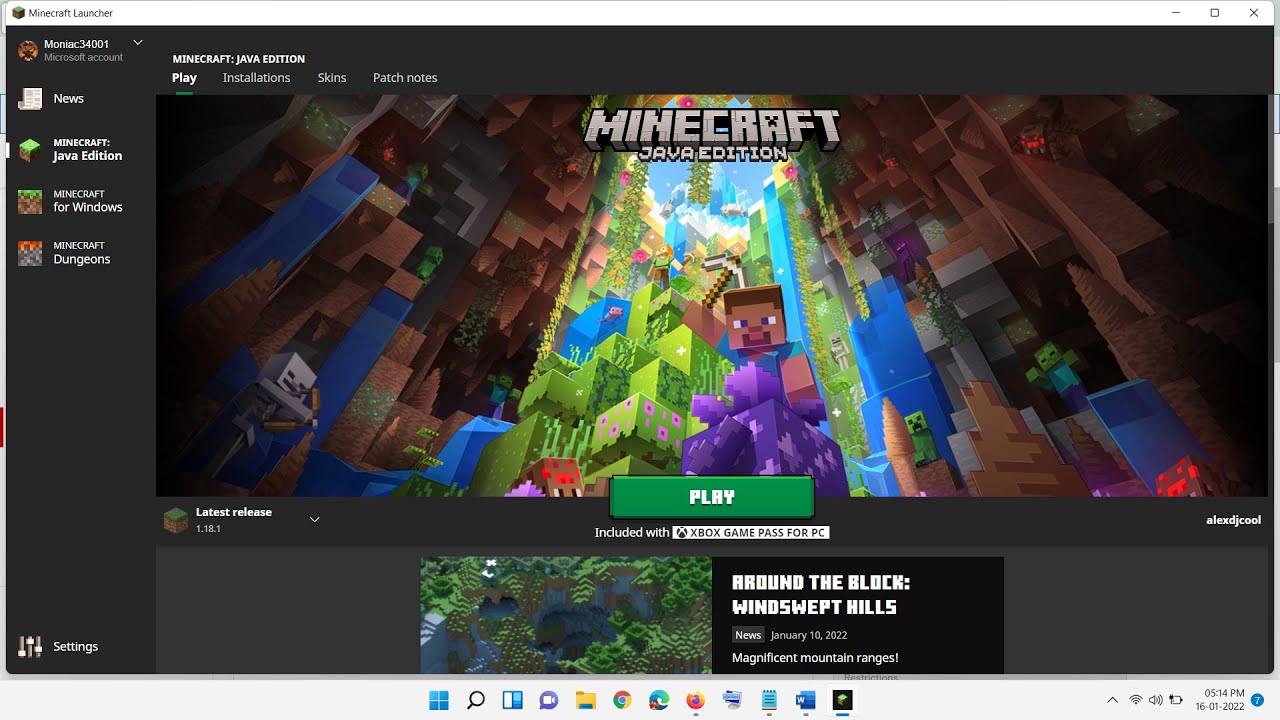Click the Magnificent mountain ranges! description
The image size is (1280, 720).
click(815, 658)
